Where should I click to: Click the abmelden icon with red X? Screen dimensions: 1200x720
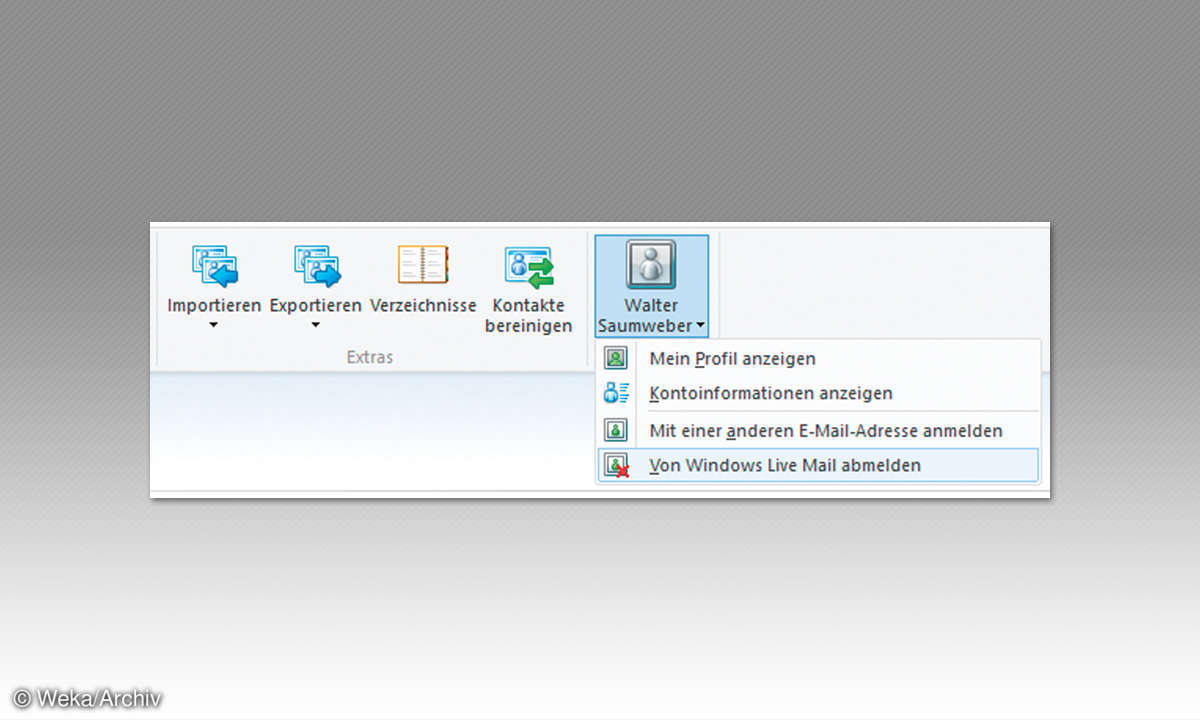[x=617, y=465]
